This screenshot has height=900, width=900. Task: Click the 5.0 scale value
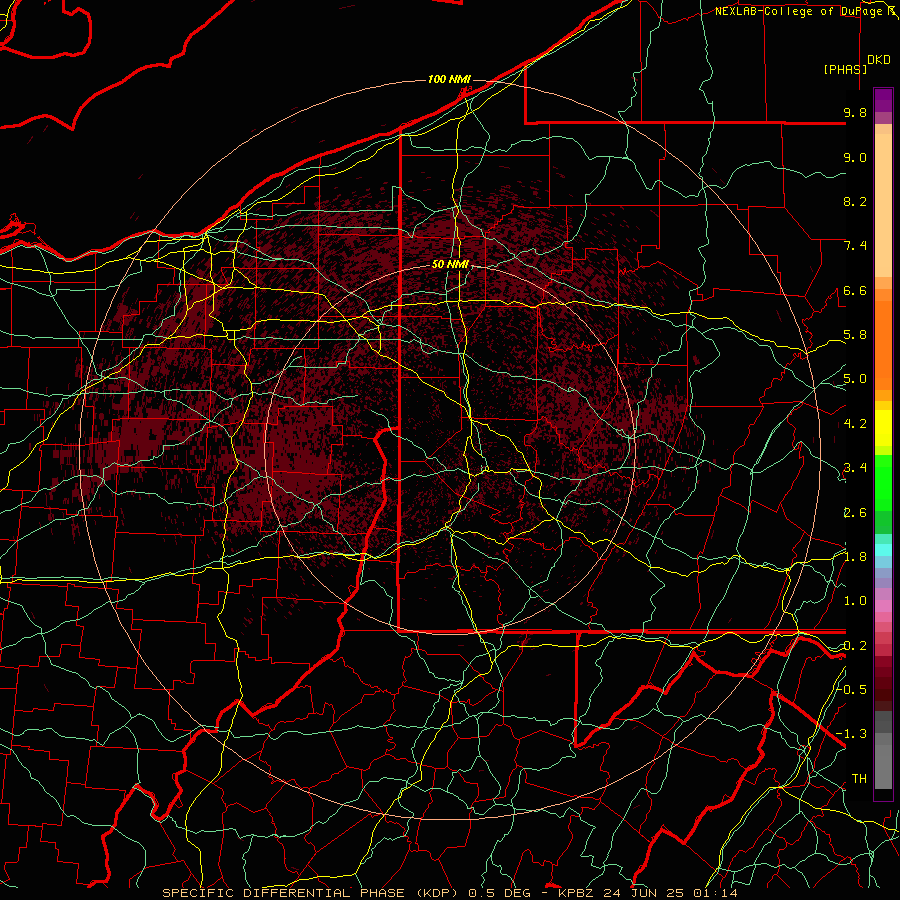pyautogui.click(x=855, y=379)
